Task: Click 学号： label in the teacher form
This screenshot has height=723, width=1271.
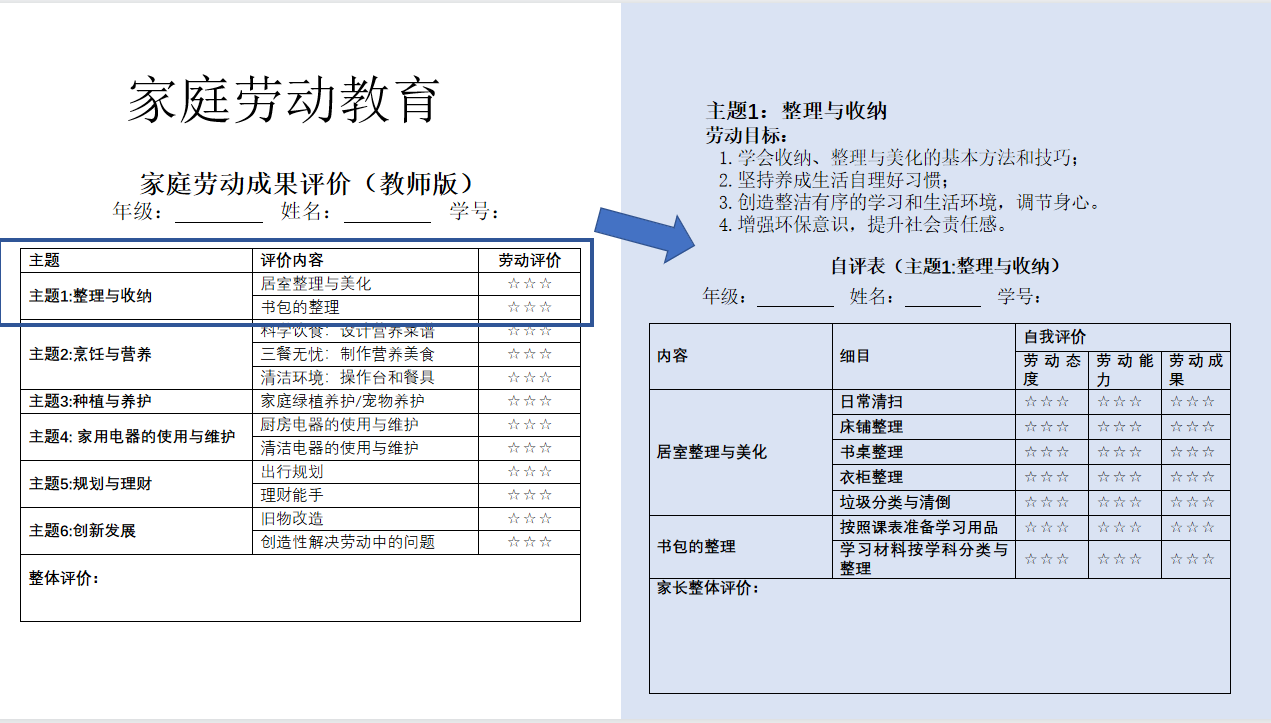Action: [475, 212]
